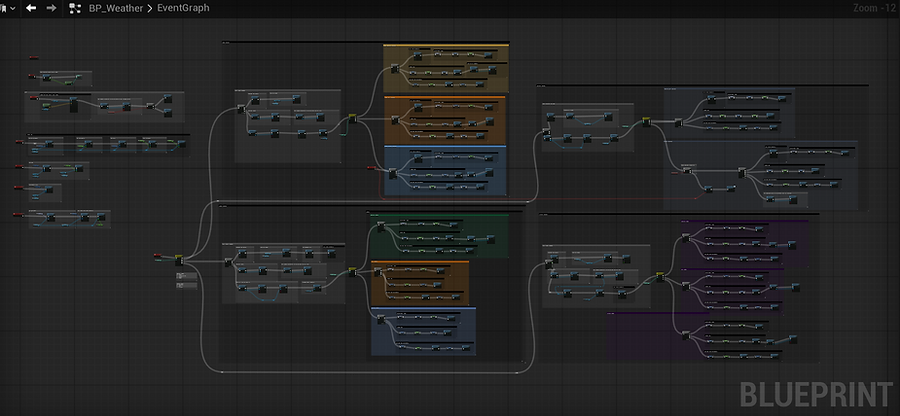Select the BP_Weather breadcrumb
900x416 pixels.
click(x=117, y=9)
